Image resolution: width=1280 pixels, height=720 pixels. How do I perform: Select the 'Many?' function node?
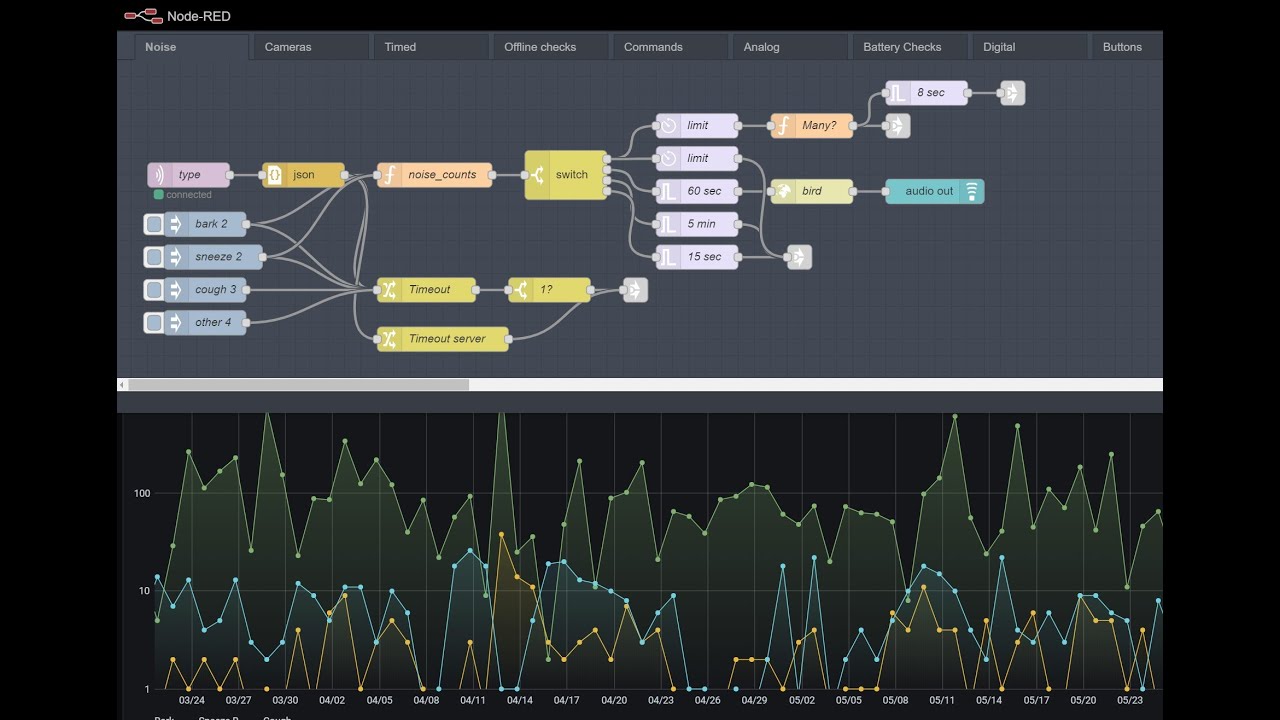tap(812, 126)
